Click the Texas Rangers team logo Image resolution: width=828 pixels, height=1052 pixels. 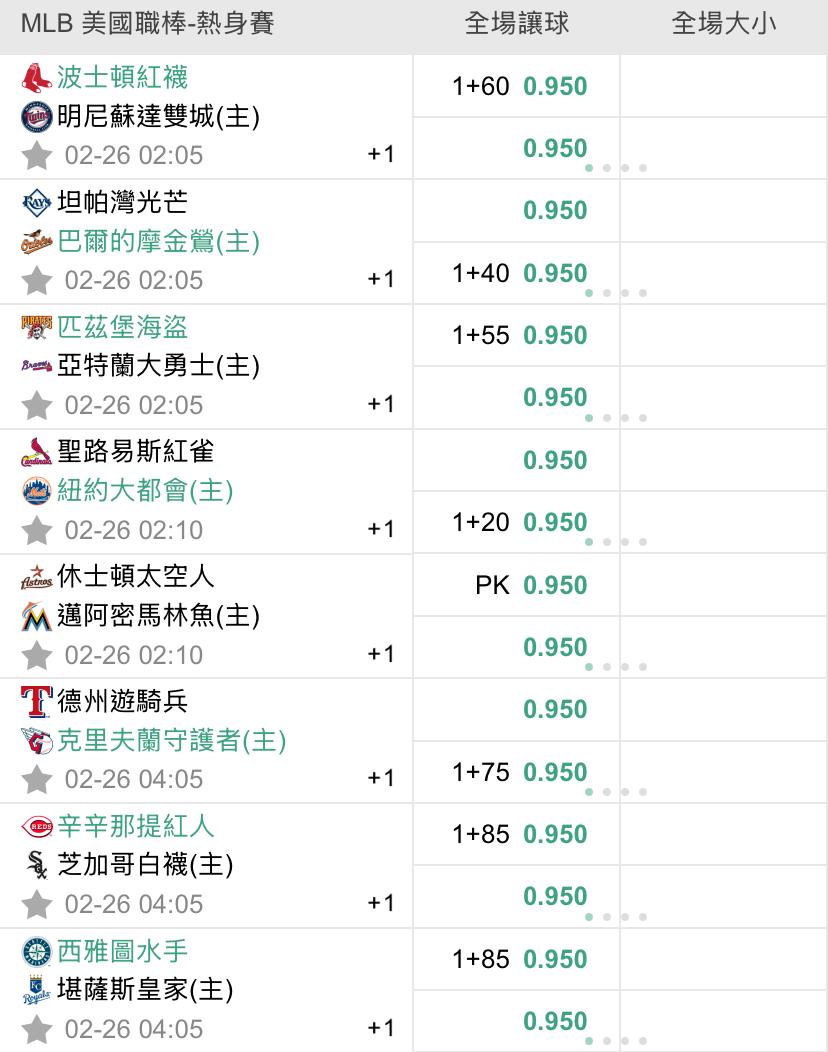point(36,701)
